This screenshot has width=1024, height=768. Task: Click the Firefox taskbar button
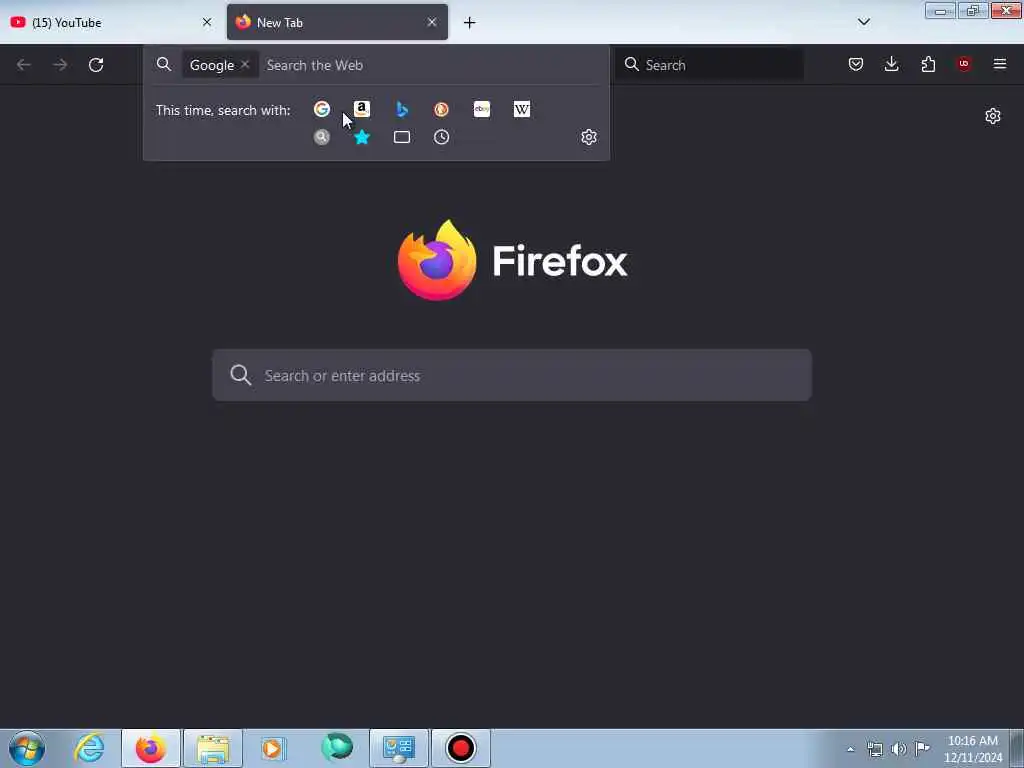click(x=151, y=748)
